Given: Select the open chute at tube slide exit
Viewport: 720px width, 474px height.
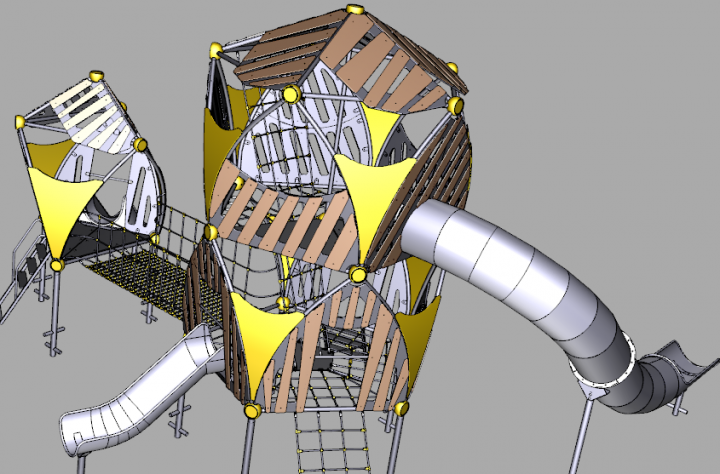Looking at the screenshot, I should 681,365.
